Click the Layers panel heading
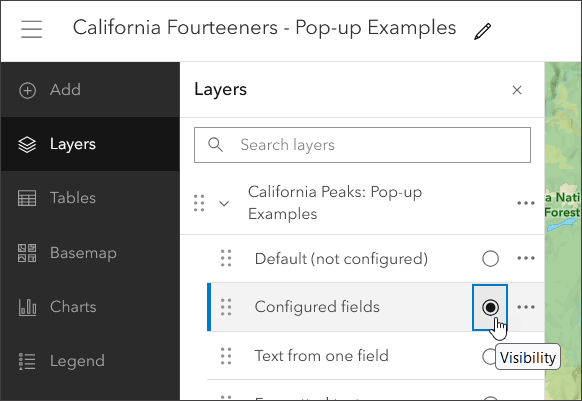 coord(220,89)
